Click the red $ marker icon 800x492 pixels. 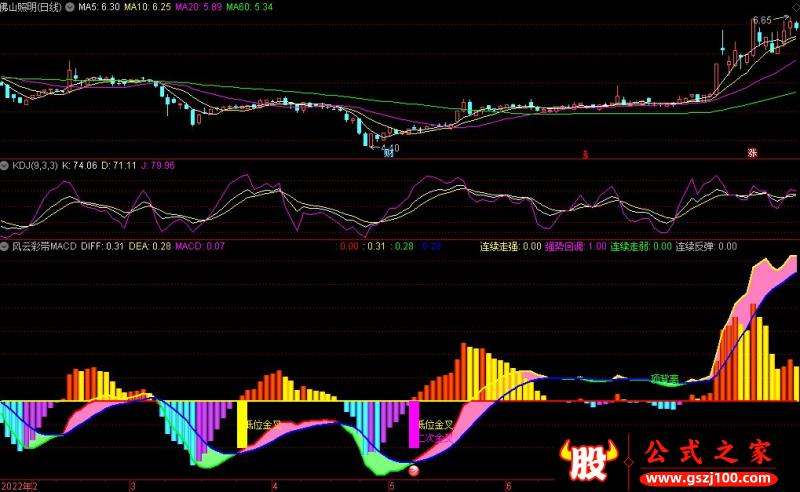tap(585, 154)
